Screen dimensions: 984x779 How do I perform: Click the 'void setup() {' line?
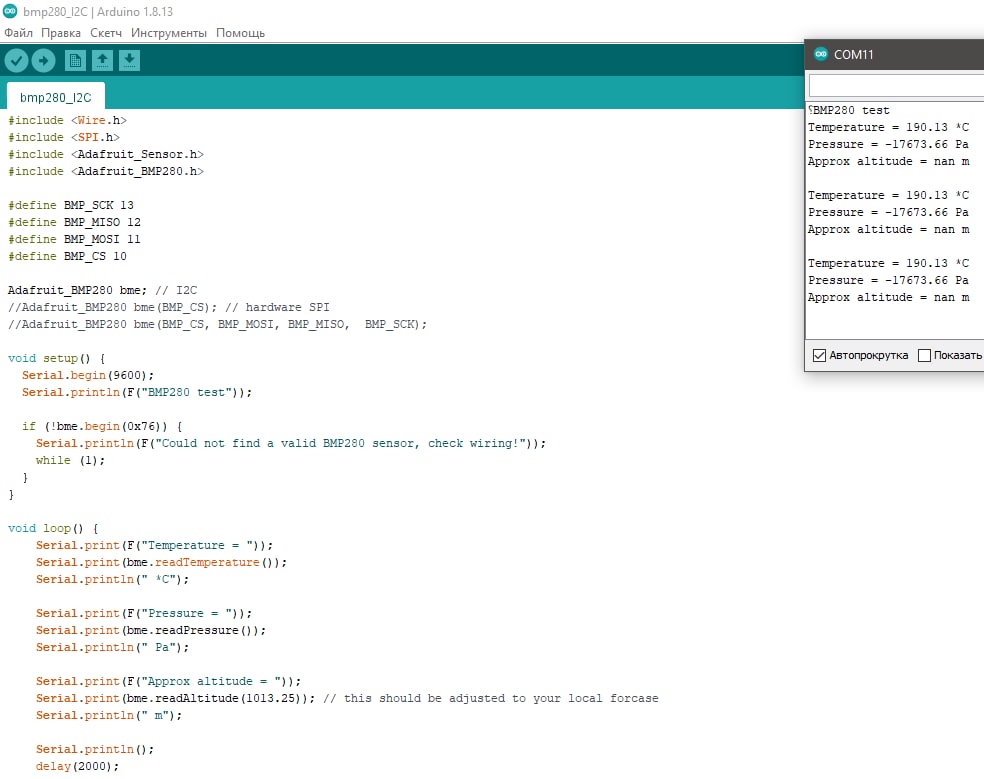click(56, 358)
